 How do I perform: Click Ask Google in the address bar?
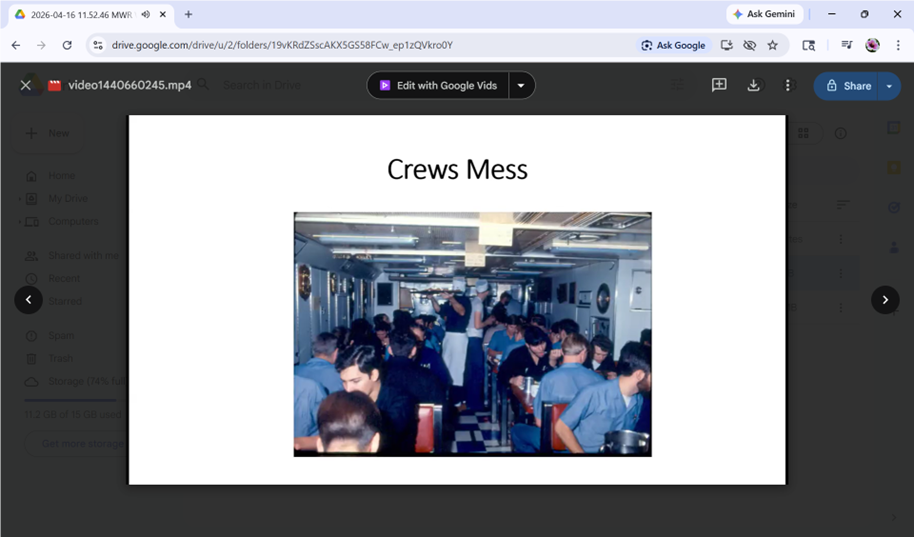click(673, 45)
